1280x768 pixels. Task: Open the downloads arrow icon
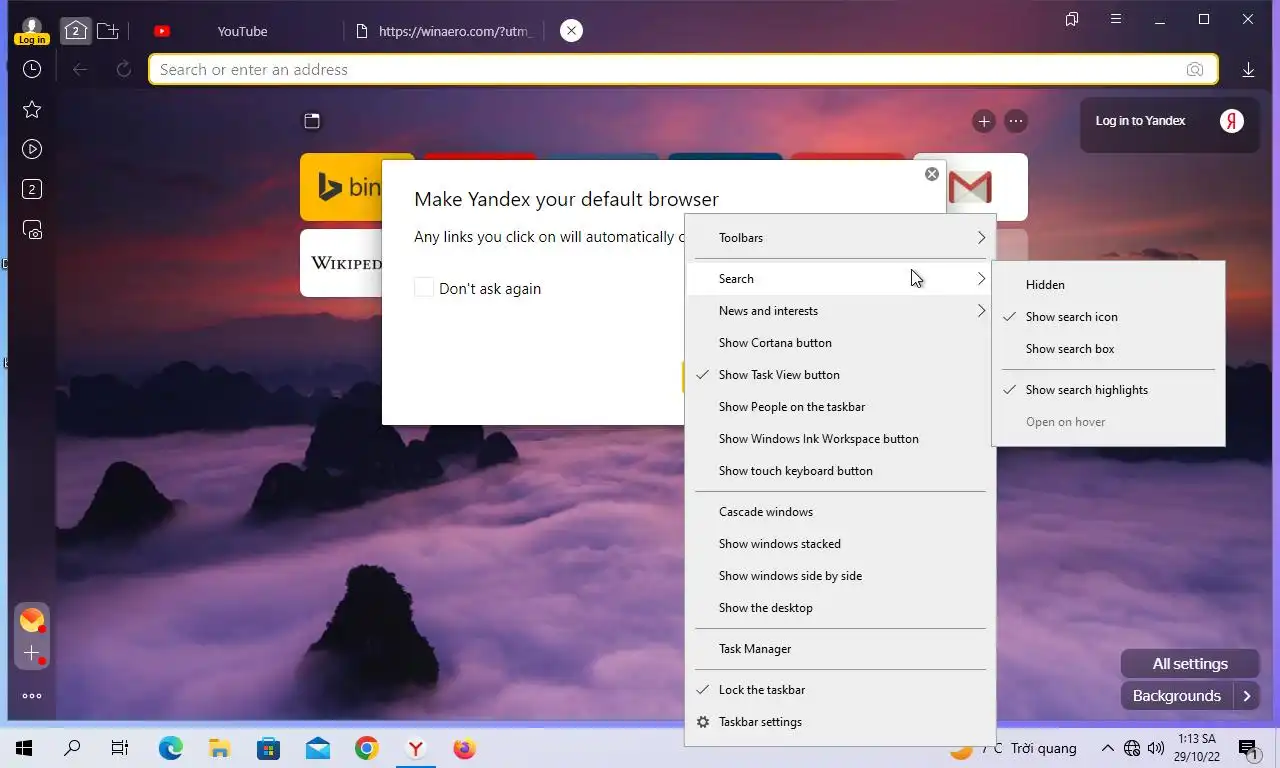point(1248,69)
